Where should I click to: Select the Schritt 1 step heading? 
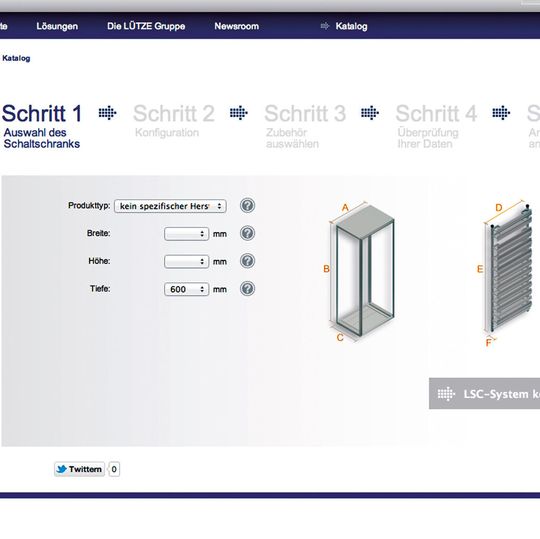42,113
